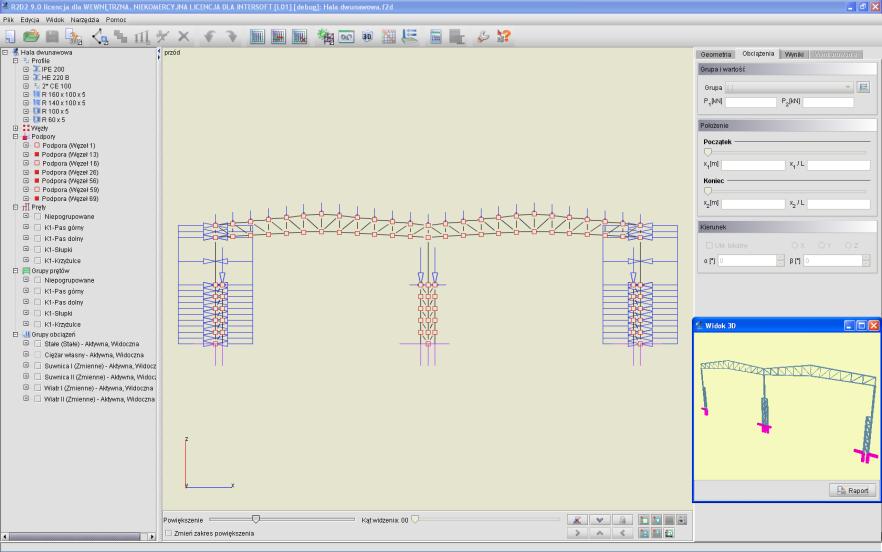Select Podpora (Węzeł 59) in tree
The height and width of the screenshot is (552, 882).
[70, 190]
